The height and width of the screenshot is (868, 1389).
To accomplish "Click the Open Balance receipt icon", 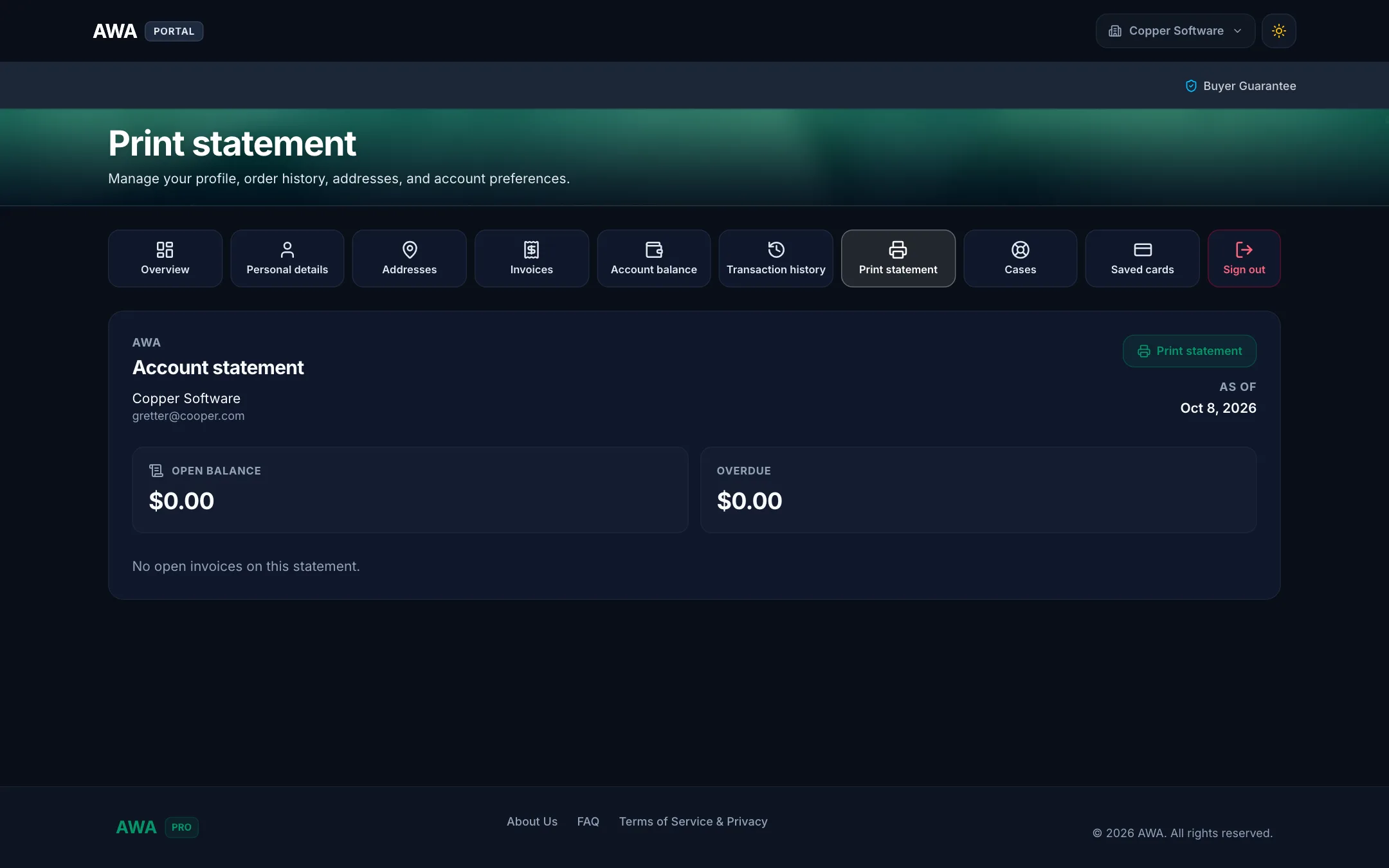I will point(156,471).
